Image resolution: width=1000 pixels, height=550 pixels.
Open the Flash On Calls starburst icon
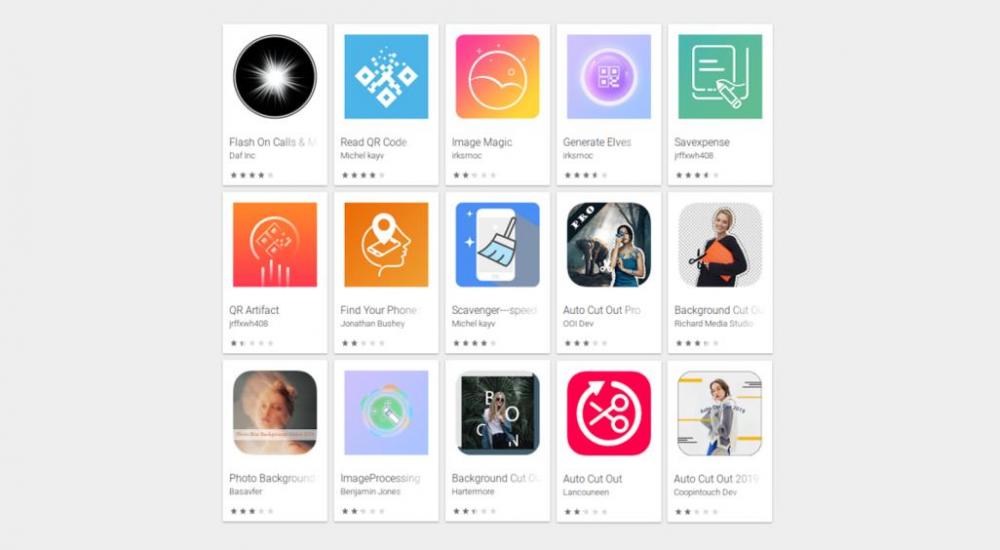(275, 77)
